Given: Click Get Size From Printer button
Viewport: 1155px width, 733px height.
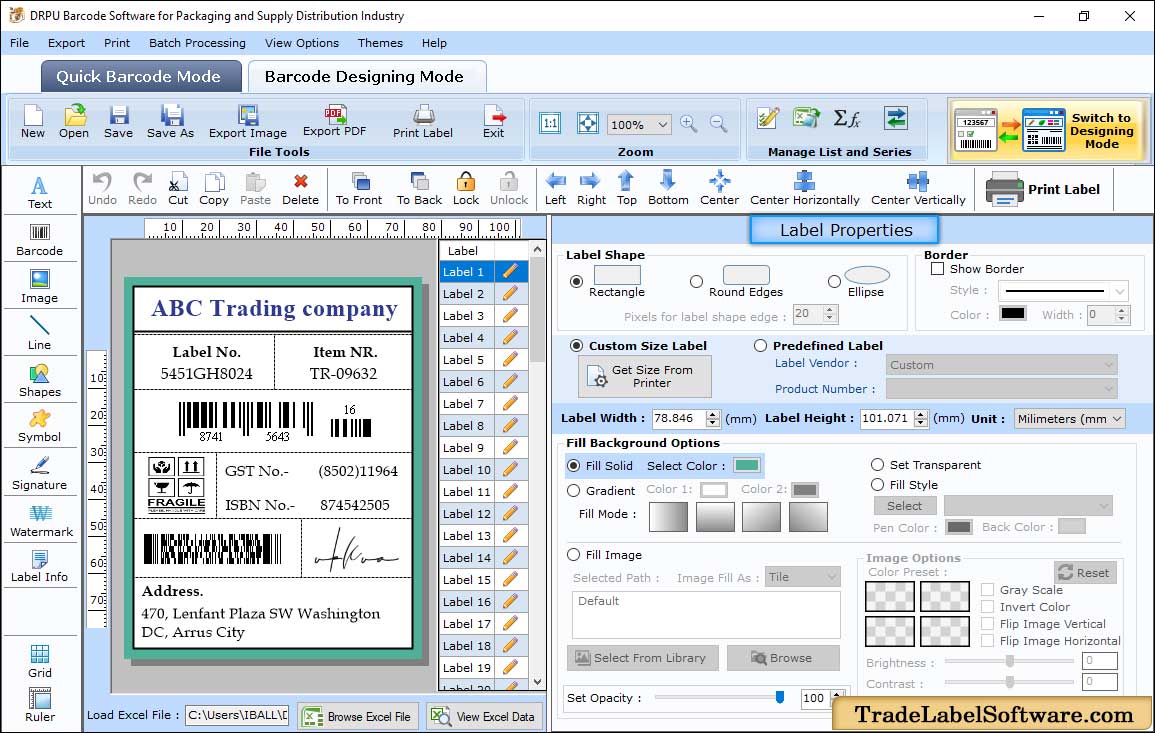Looking at the screenshot, I should click(x=645, y=376).
